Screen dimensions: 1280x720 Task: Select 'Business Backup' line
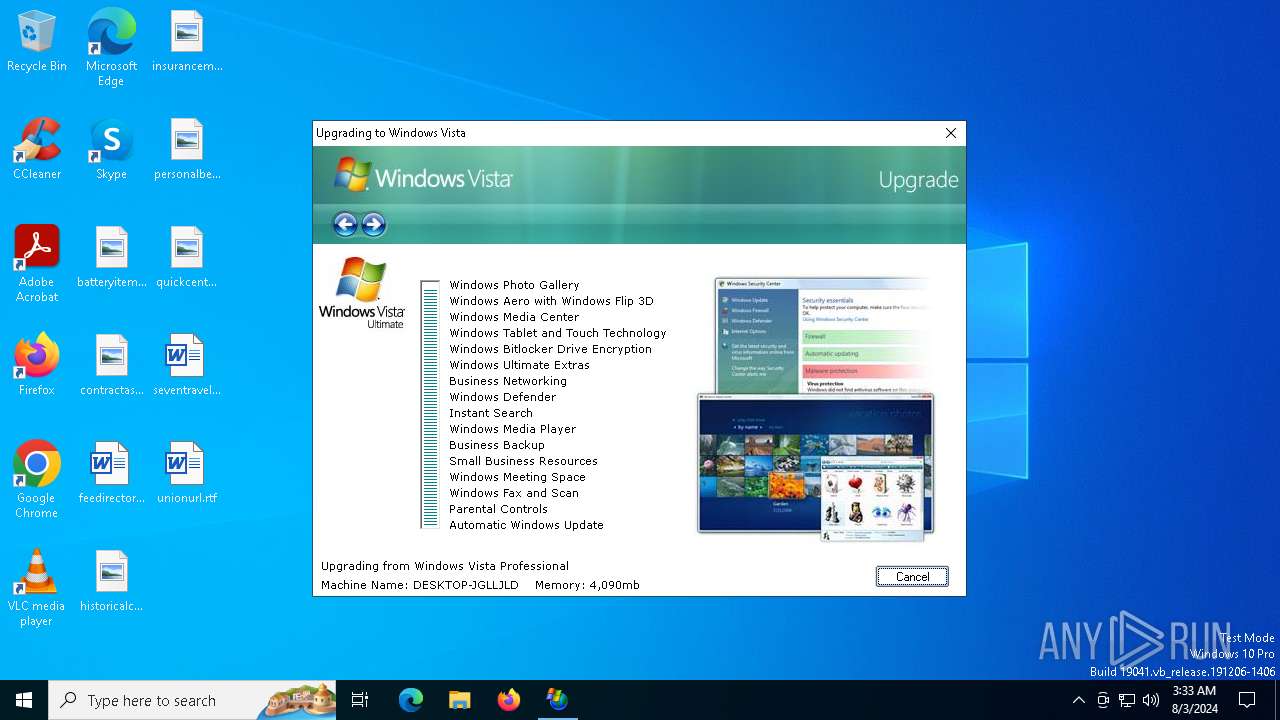(x=497, y=445)
